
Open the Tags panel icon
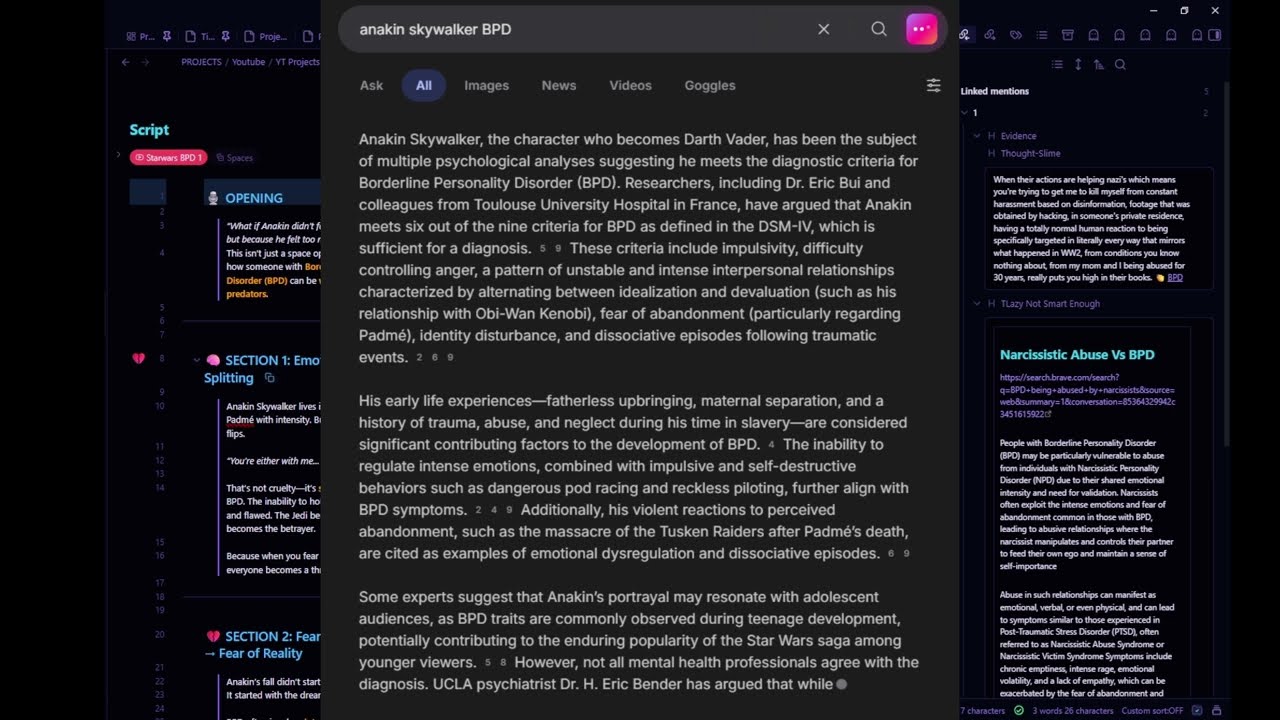coord(1016,35)
